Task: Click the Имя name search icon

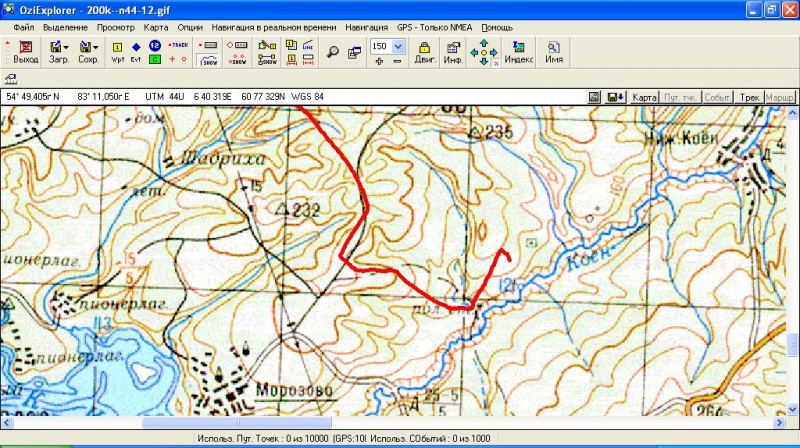Action: point(553,52)
